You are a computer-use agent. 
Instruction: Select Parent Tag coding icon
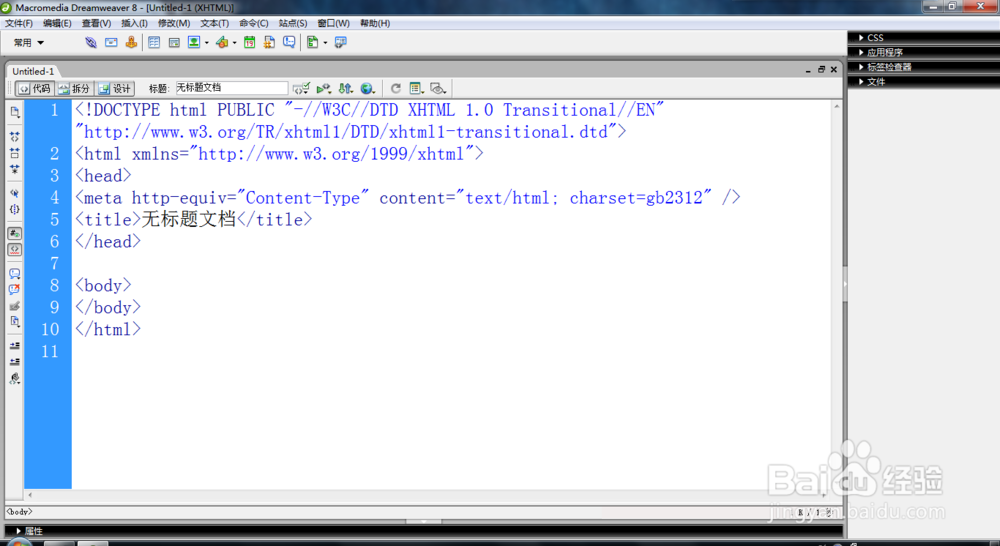(15, 193)
